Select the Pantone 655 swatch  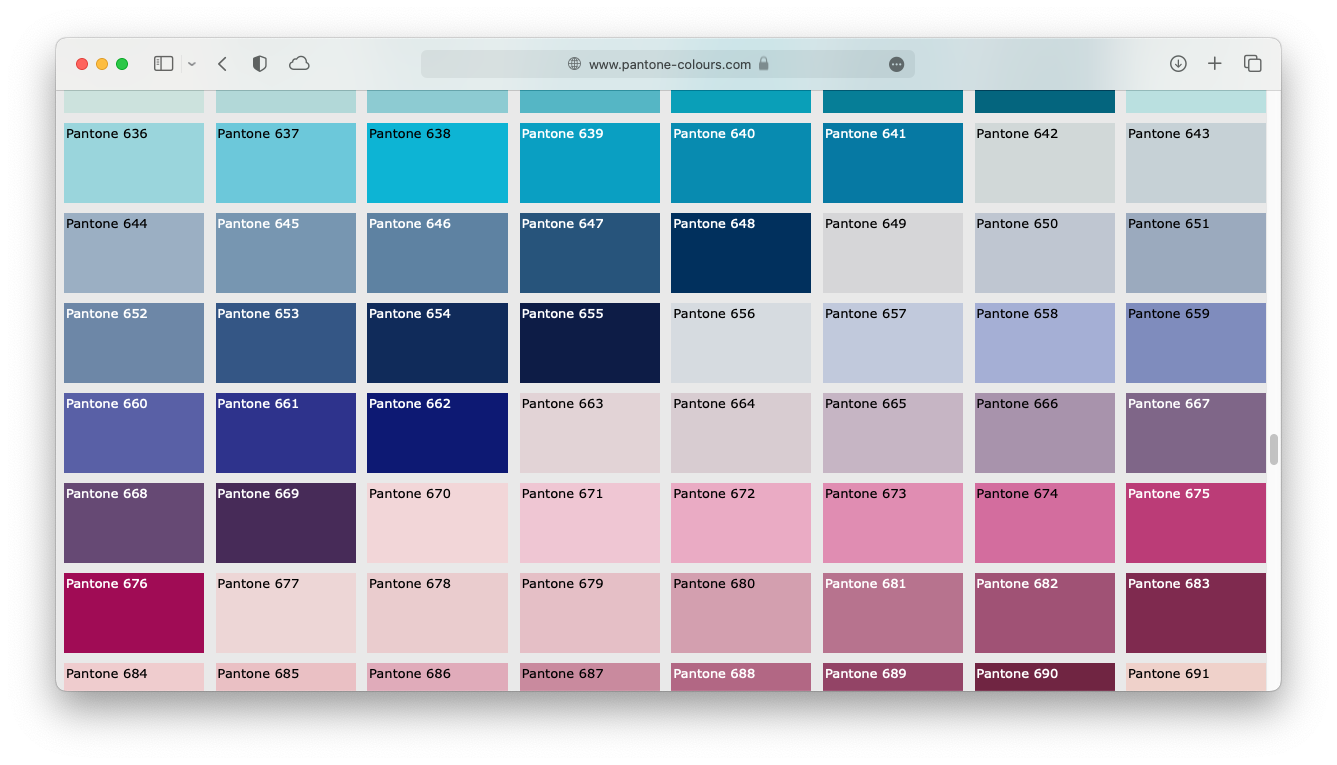tap(590, 343)
